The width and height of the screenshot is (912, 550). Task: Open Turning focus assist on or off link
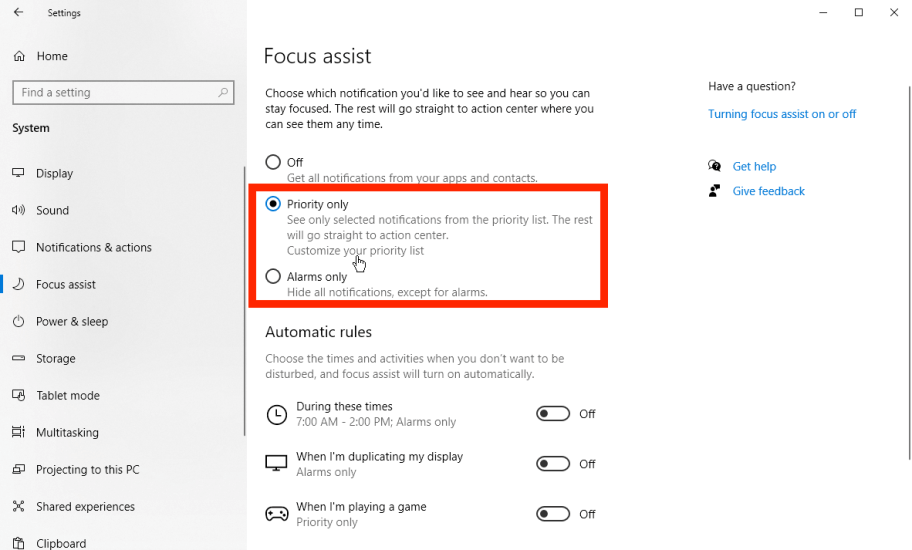pos(782,114)
